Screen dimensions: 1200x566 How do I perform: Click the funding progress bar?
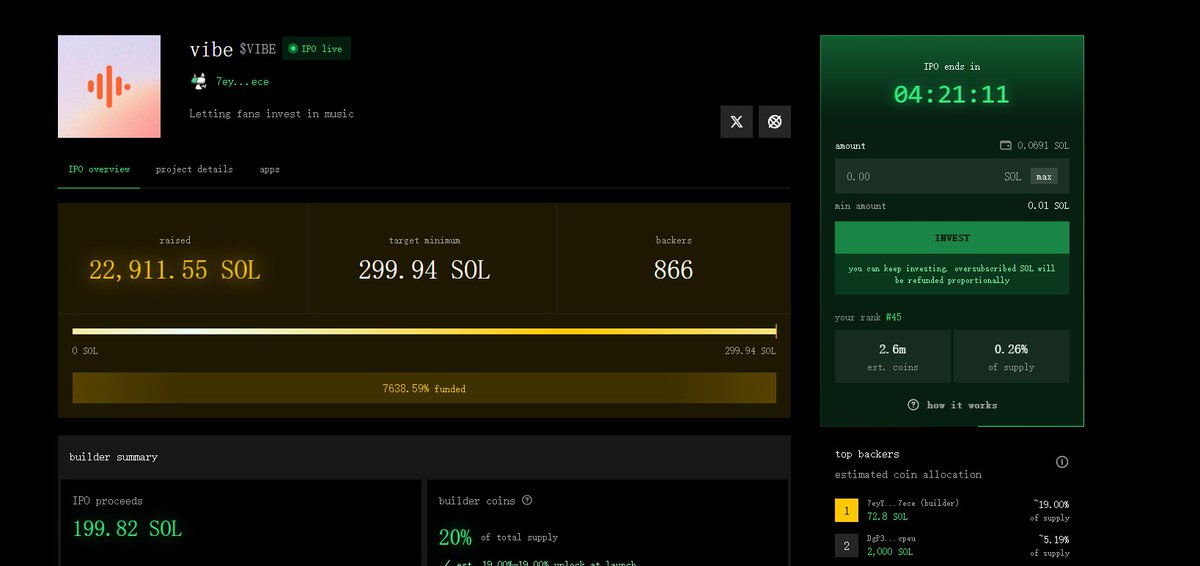(424, 331)
